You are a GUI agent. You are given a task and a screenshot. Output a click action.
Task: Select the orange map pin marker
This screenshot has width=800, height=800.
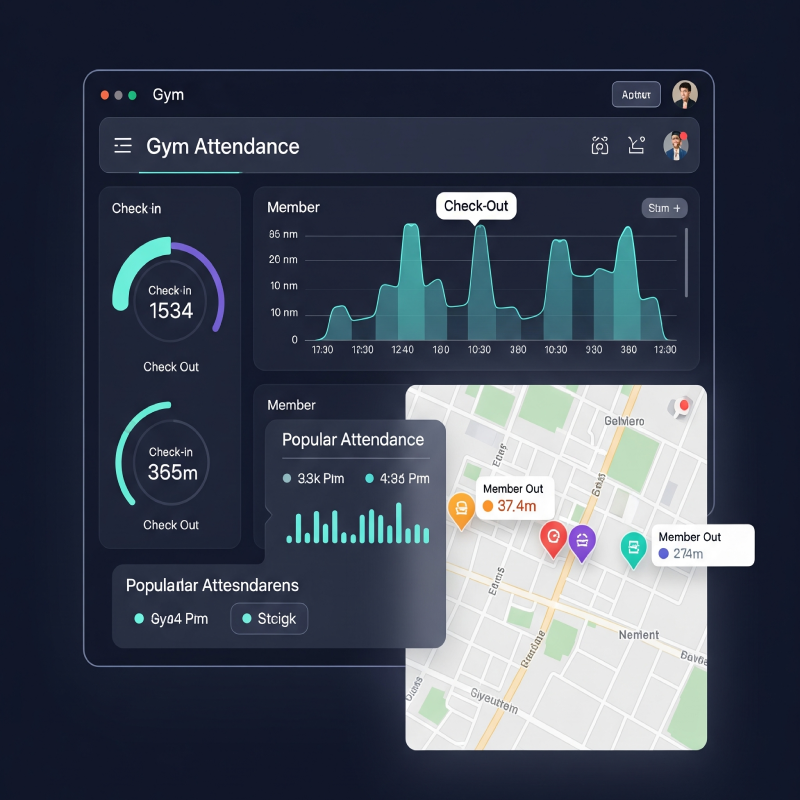click(x=461, y=511)
